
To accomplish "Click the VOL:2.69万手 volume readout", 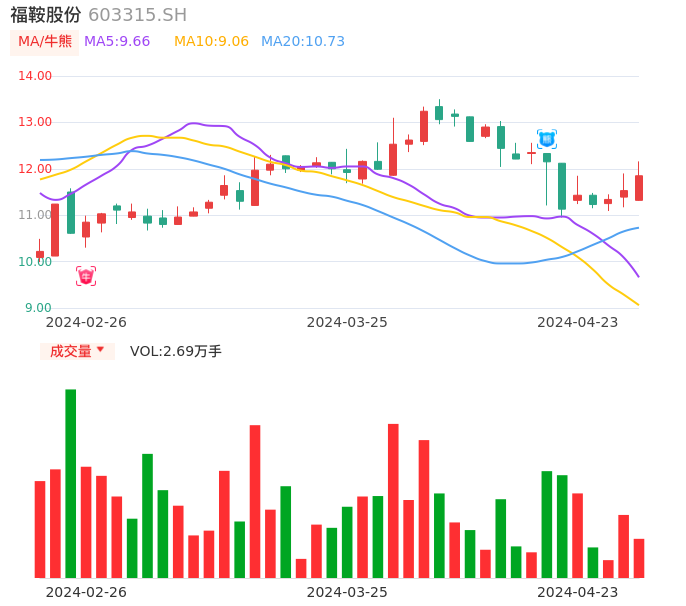I will pos(176,351).
